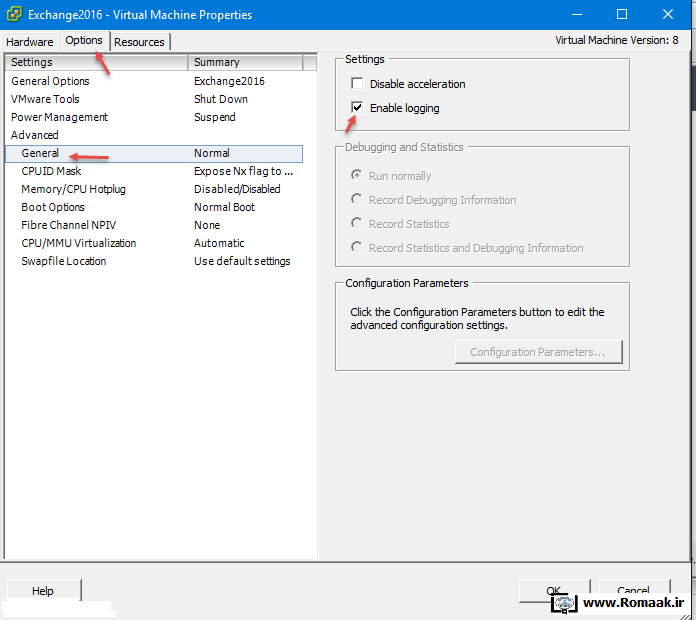Click the Settings column header
Image resolution: width=696 pixels, height=620 pixels.
(97, 62)
